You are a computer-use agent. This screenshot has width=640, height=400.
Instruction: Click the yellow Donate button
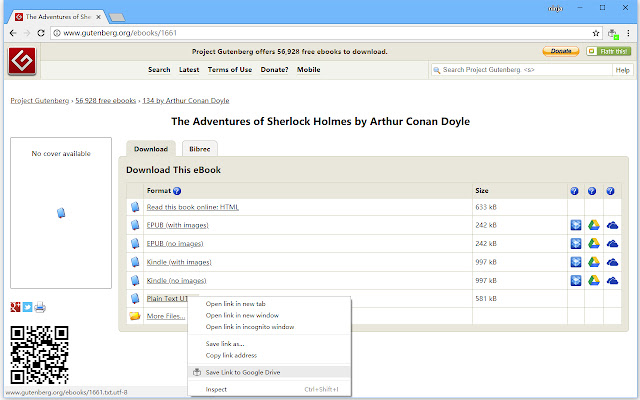pyautogui.click(x=561, y=51)
